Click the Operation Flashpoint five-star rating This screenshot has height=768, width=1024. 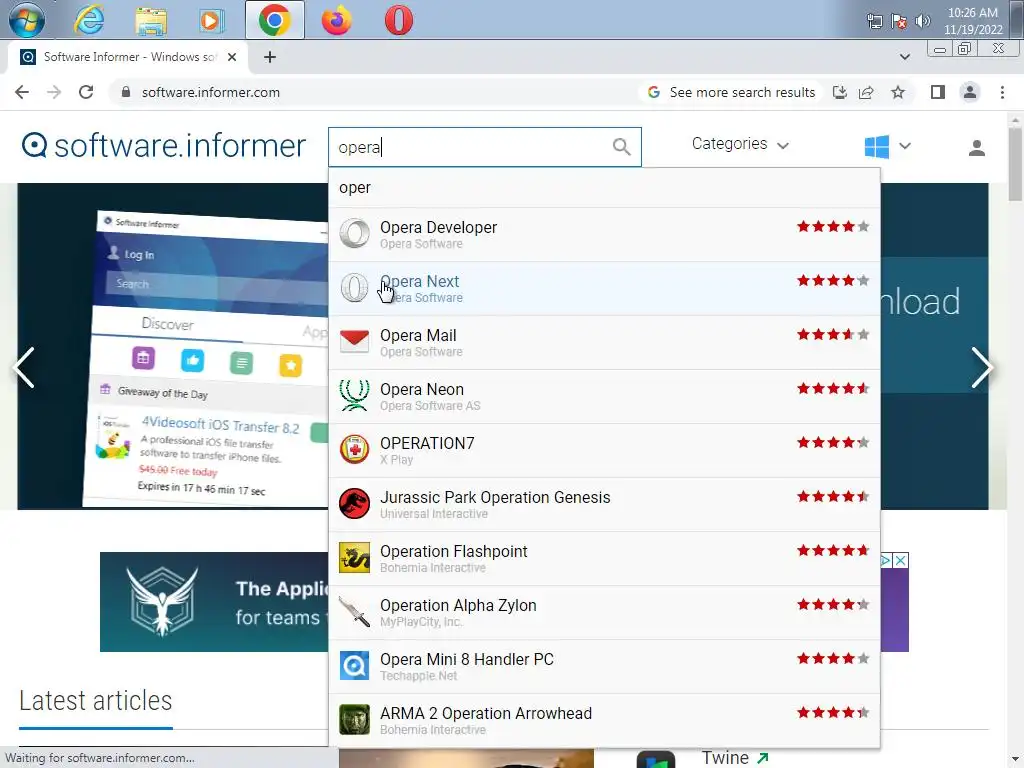pyautogui.click(x=833, y=551)
